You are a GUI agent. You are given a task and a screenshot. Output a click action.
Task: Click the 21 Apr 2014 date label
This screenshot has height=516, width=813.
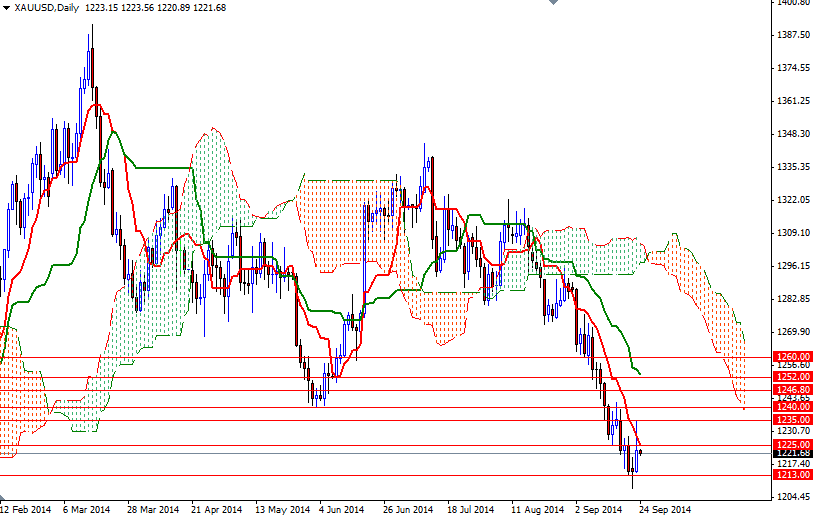click(217, 509)
